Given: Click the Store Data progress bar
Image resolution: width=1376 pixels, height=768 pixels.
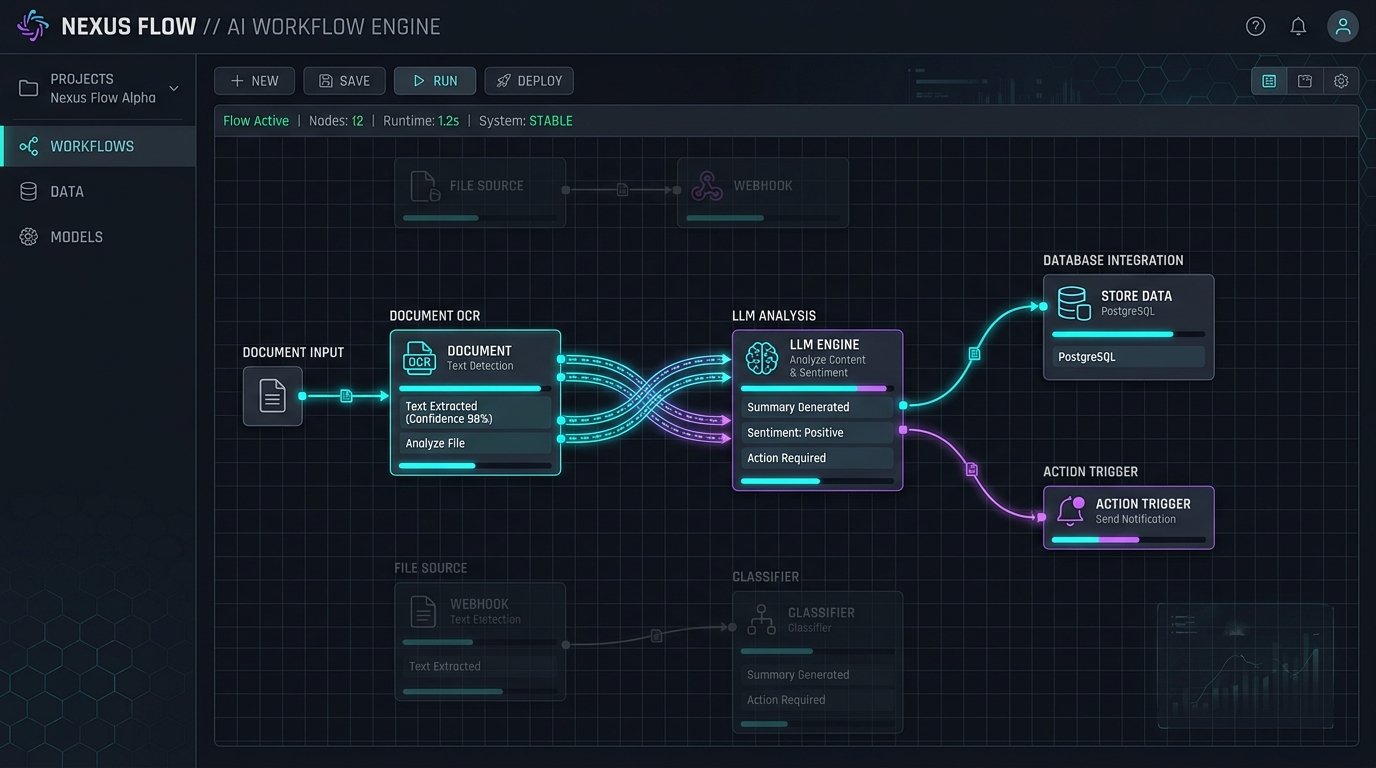Looking at the screenshot, I should (x=1128, y=334).
